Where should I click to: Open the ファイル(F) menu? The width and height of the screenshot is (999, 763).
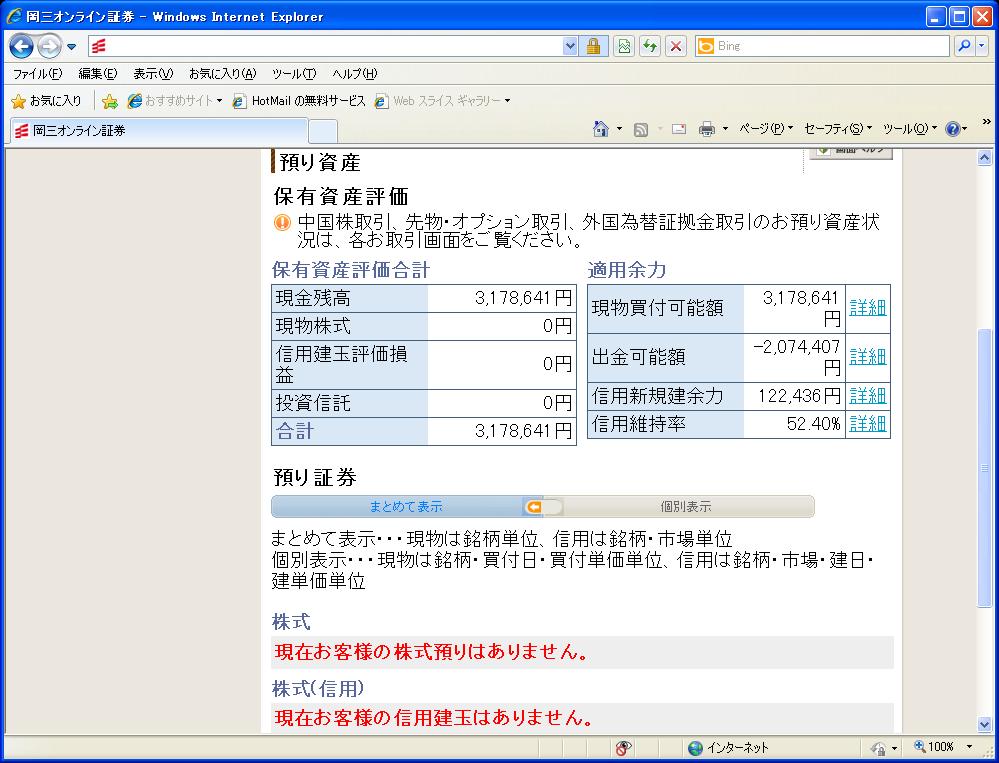pyautogui.click(x=37, y=74)
